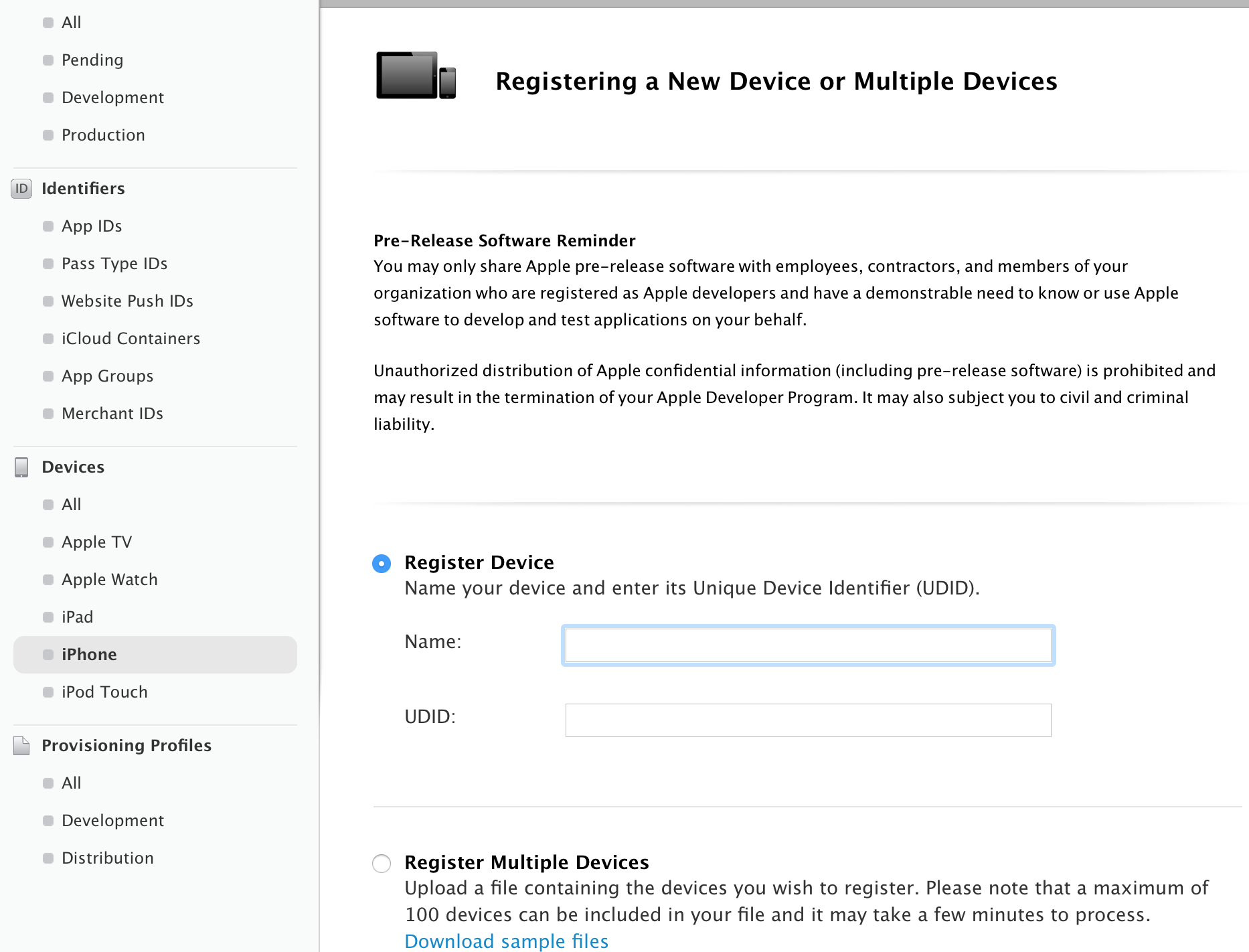The image size is (1249, 952).
Task: Select Pass Type IDs
Action: click(x=114, y=264)
